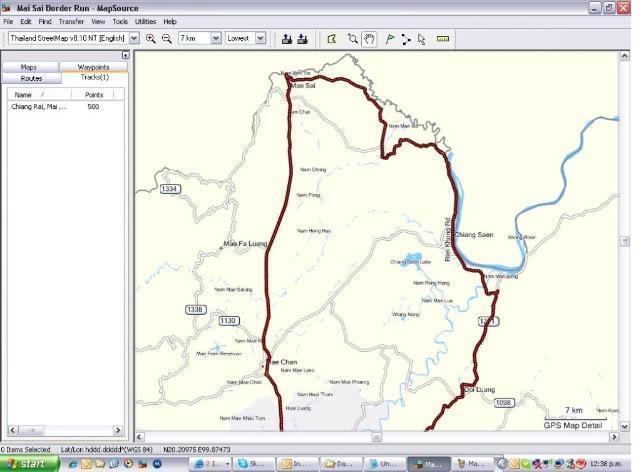Click the Doi Luang label on map
The width and height of the screenshot is (640, 472).
coord(480,390)
